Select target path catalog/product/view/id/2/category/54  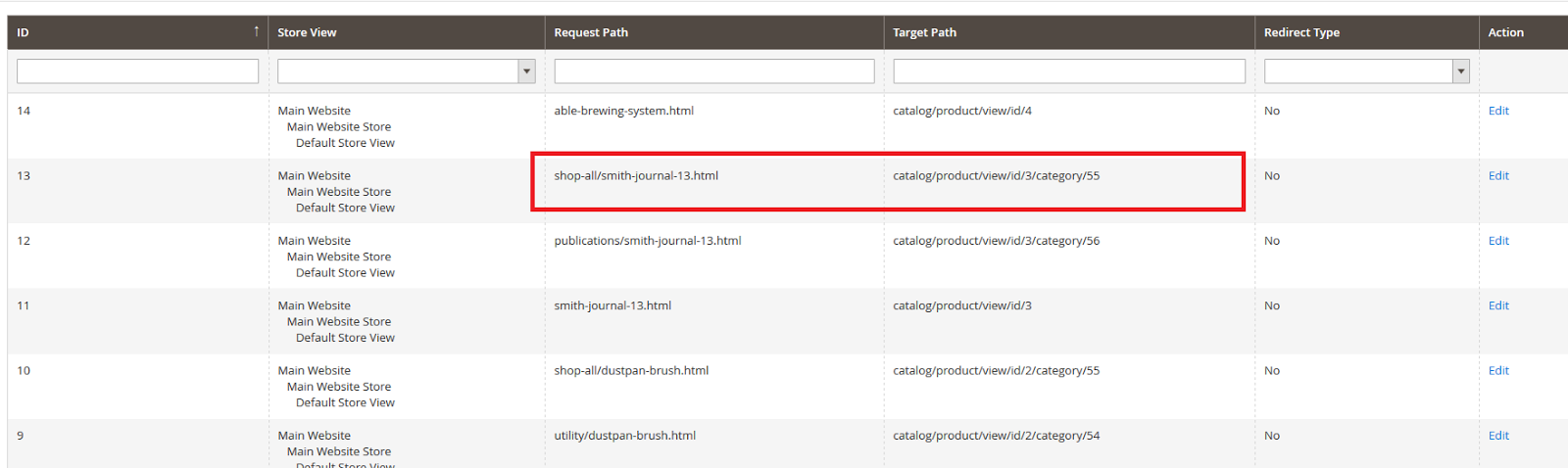996,436
